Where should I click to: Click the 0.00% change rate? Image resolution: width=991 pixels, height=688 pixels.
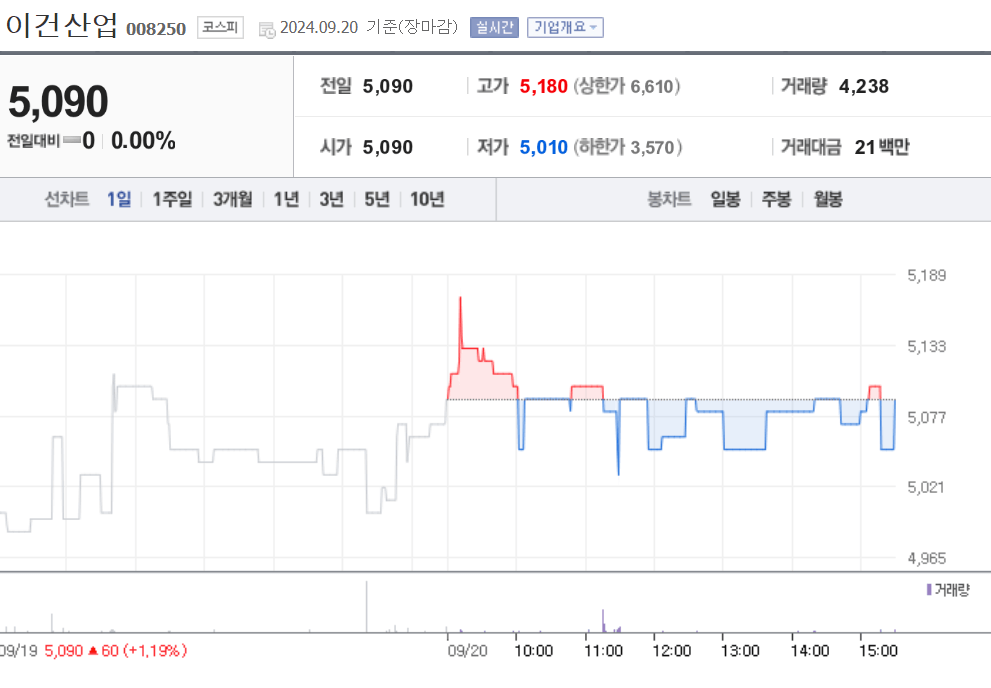[143, 140]
